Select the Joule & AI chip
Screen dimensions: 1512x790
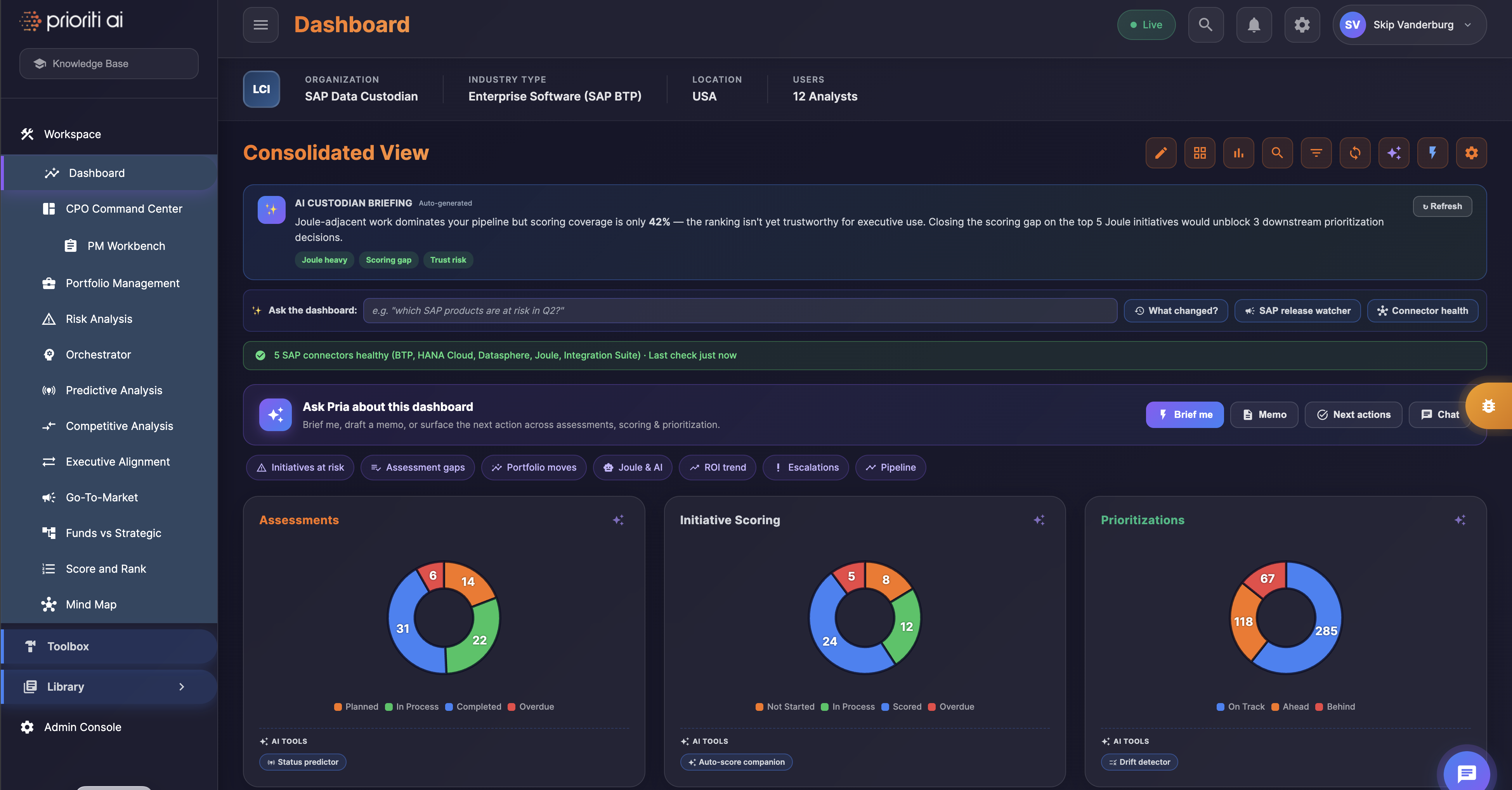coord(632,468)
